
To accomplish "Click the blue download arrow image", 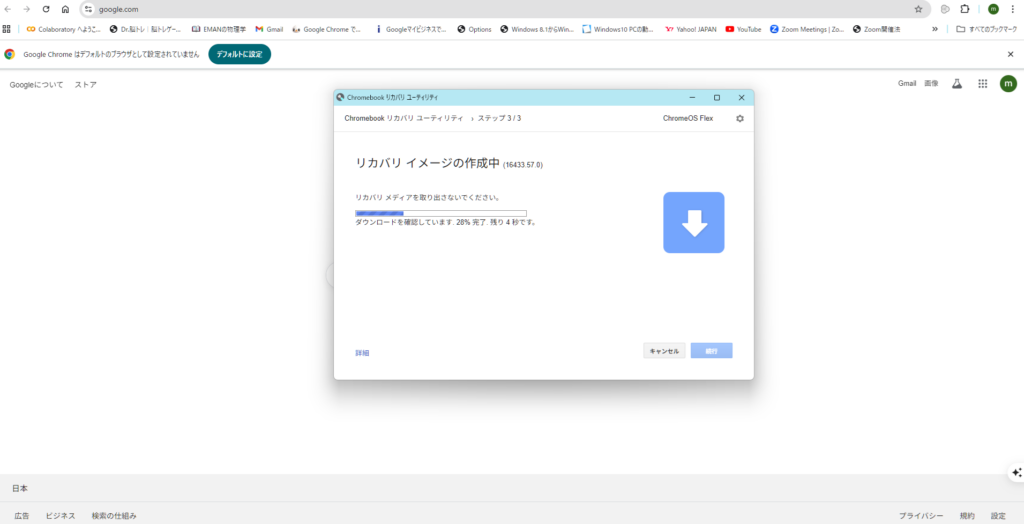I will point(693,223).
